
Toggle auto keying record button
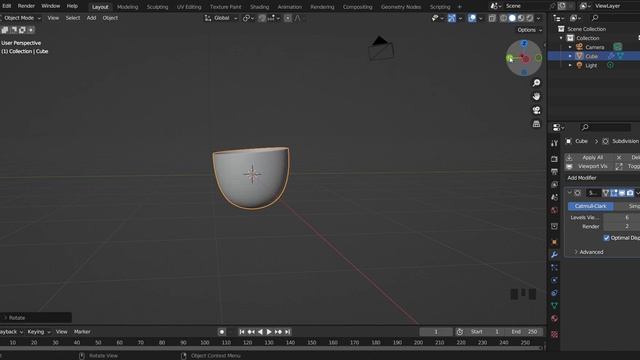pyautogui.click(x=222, y=332)
